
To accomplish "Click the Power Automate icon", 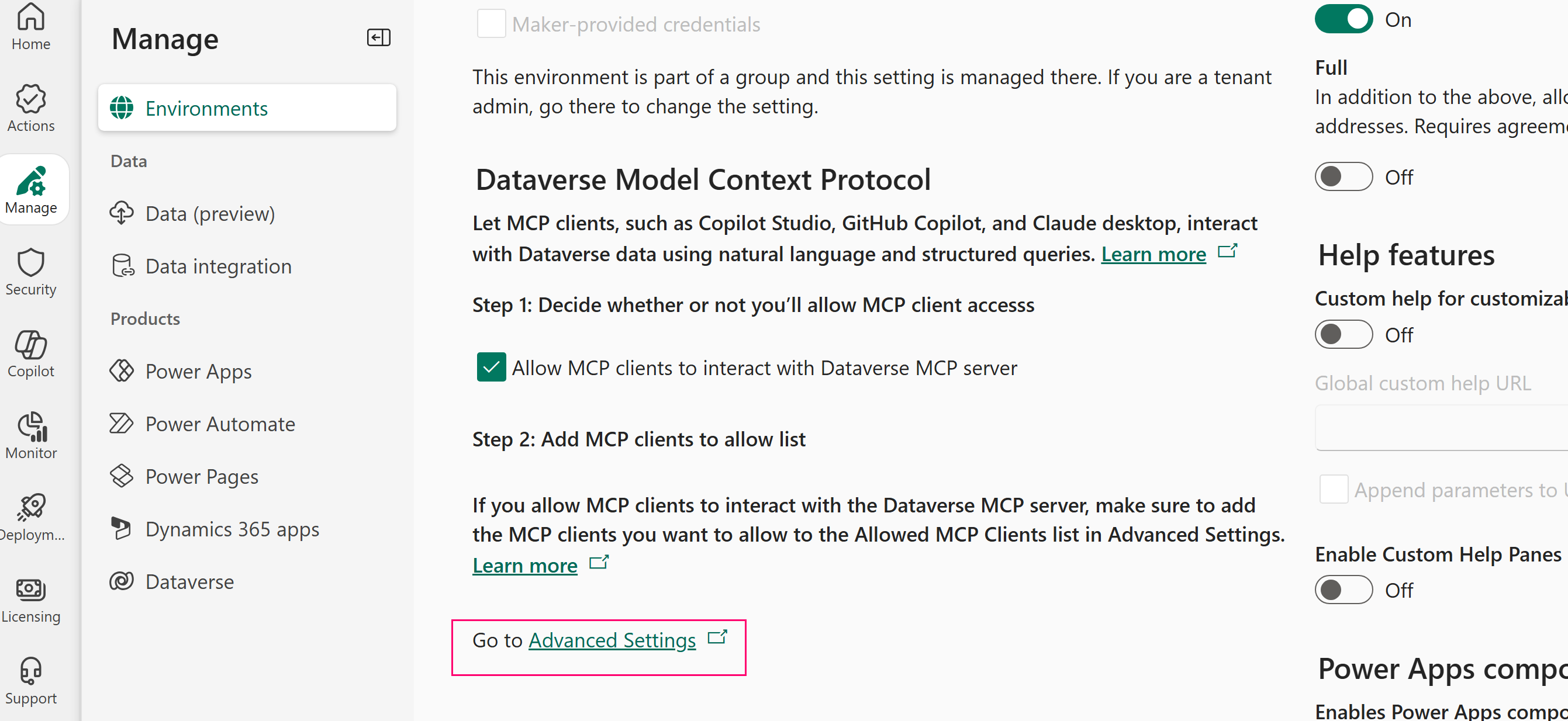I will click(122, 423).
